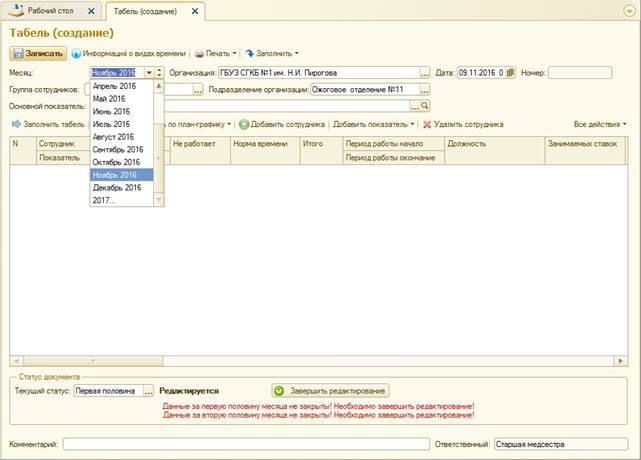Click search icon of Основной показатель field
The width and height of the screenshot is (641, 460).
425,105
